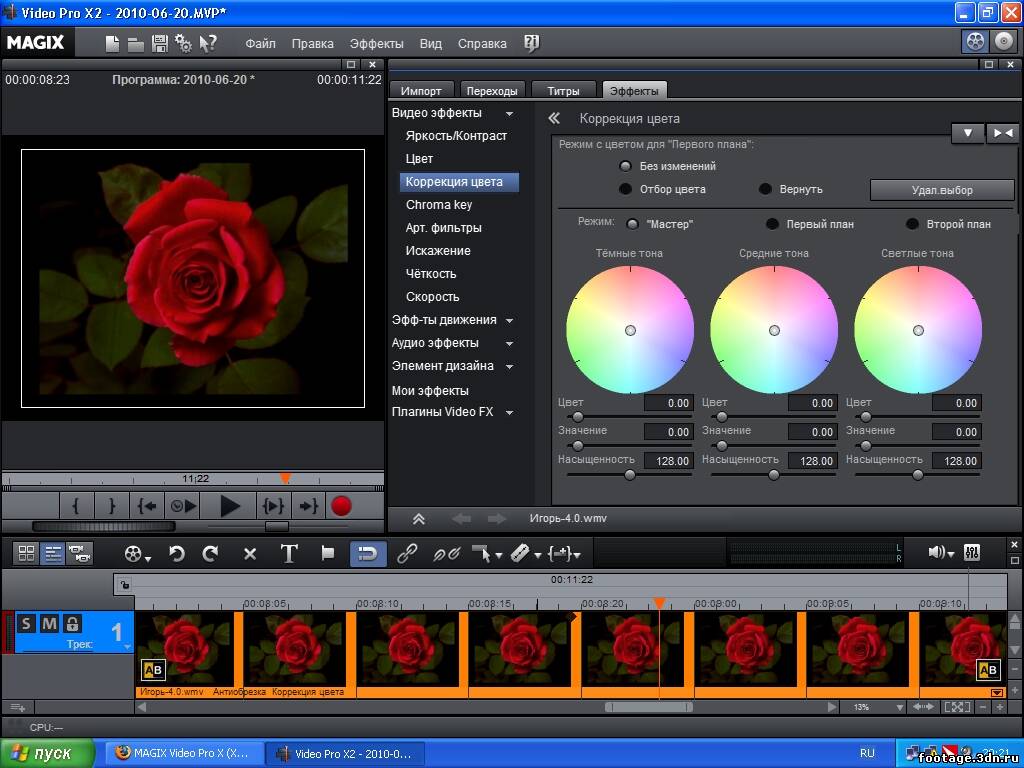1024x768 pixels.
Task: Delete the selected object with the X icon
Action: (249, 554)
